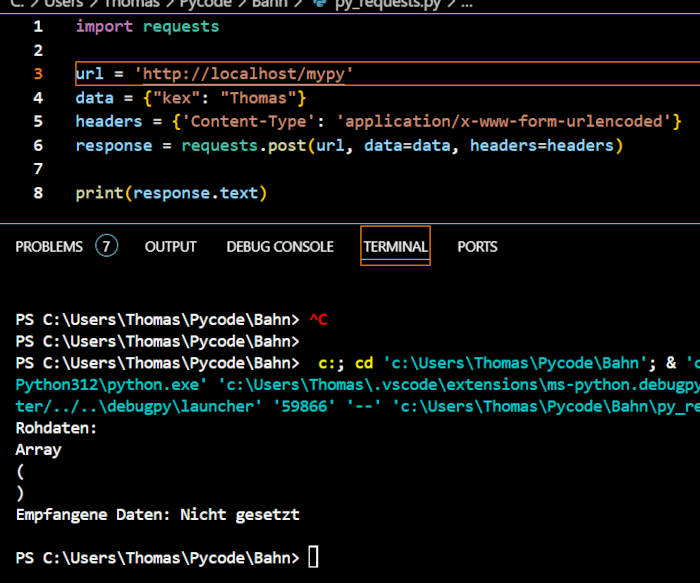Switch to the OUTPUT tab
The width and height of the screenshot is (700, 583).
coord(170,246)
